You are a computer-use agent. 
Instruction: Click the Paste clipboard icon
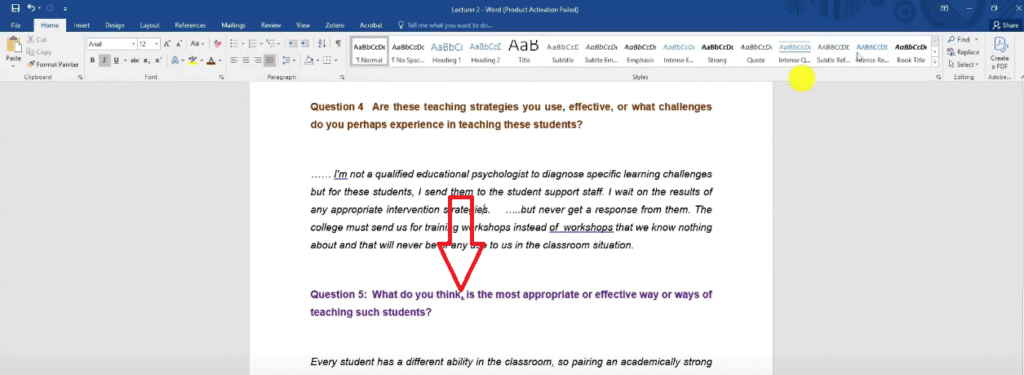pos(13,45)
